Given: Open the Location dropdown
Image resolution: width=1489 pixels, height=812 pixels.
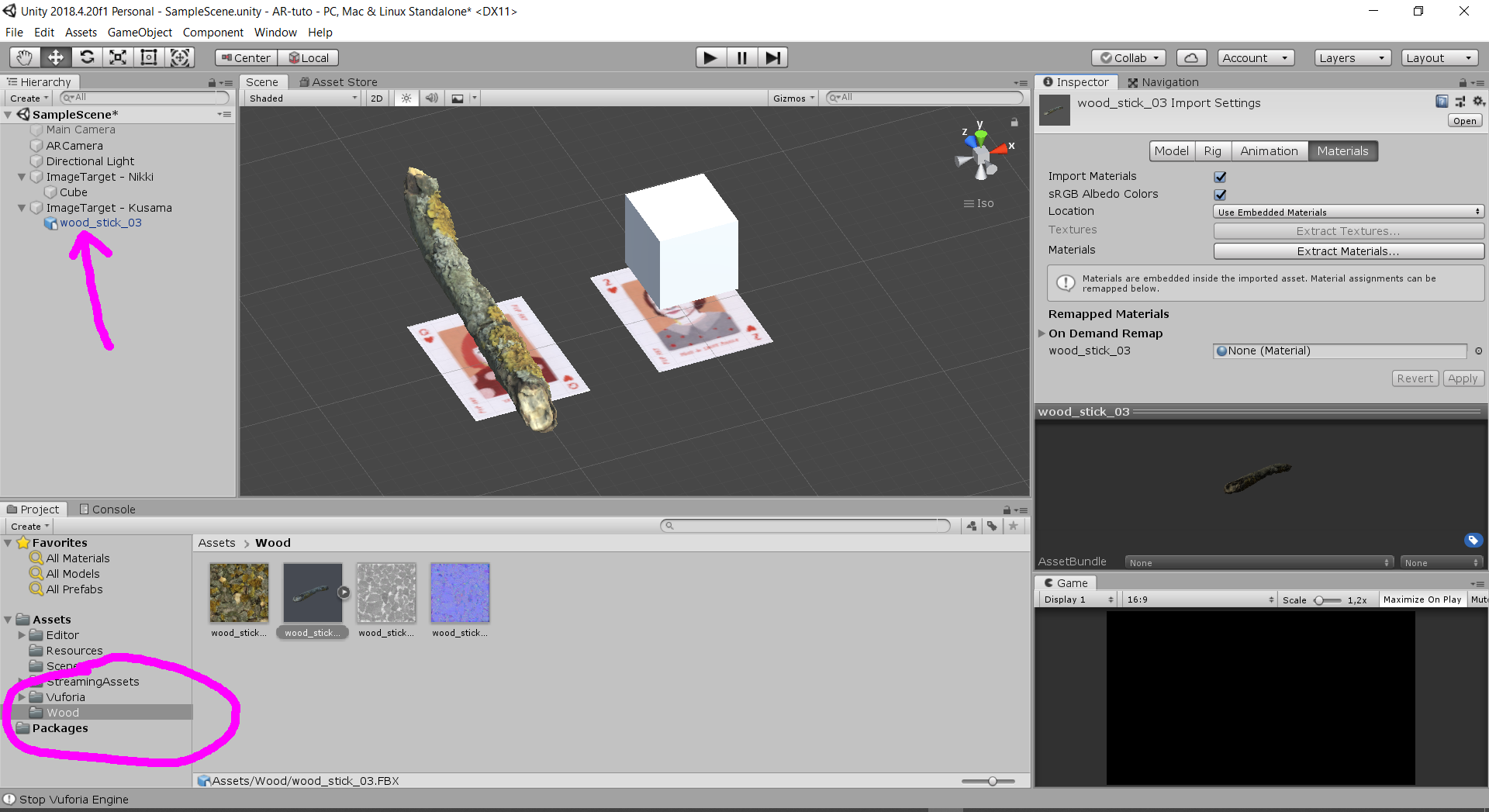Looking at the screenshot, I should click(1348, 212).
